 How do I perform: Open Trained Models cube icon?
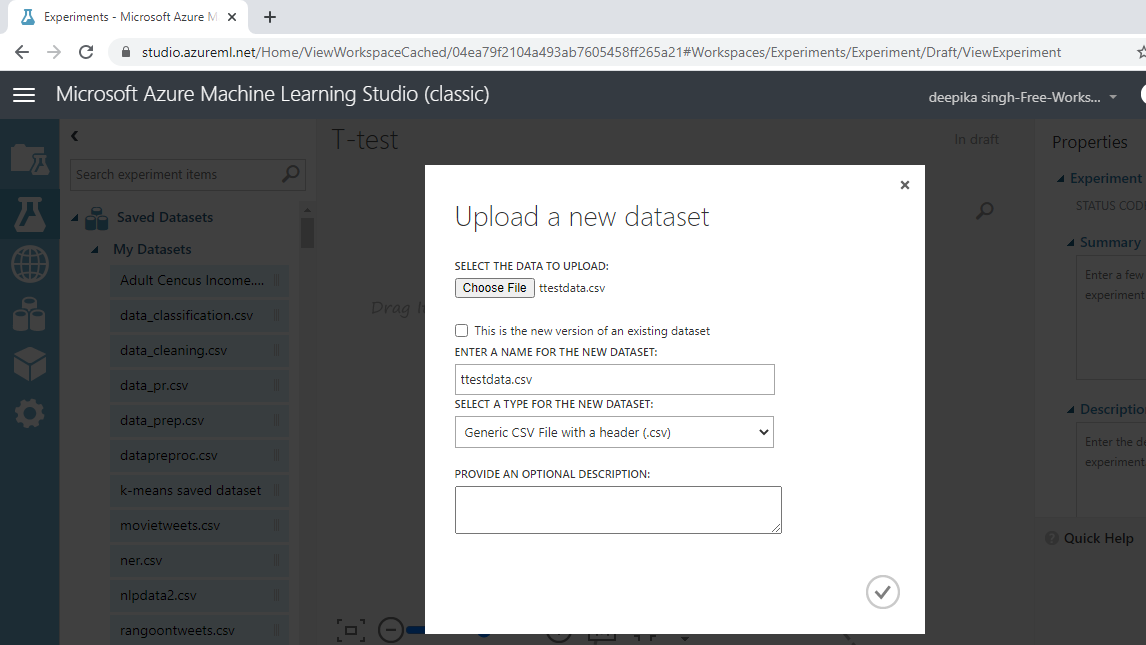pyautogui.click(x=30, y=364)
